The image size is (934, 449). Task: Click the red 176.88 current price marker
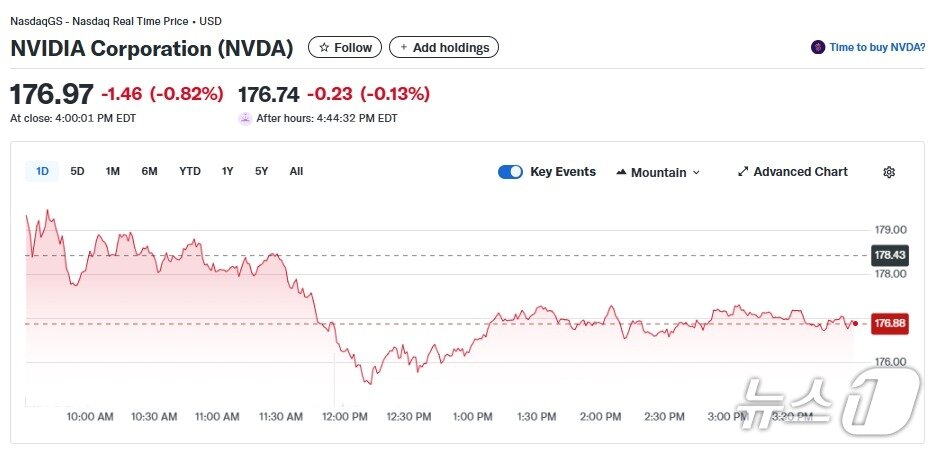pyautogui.click(x=889, y=324)
